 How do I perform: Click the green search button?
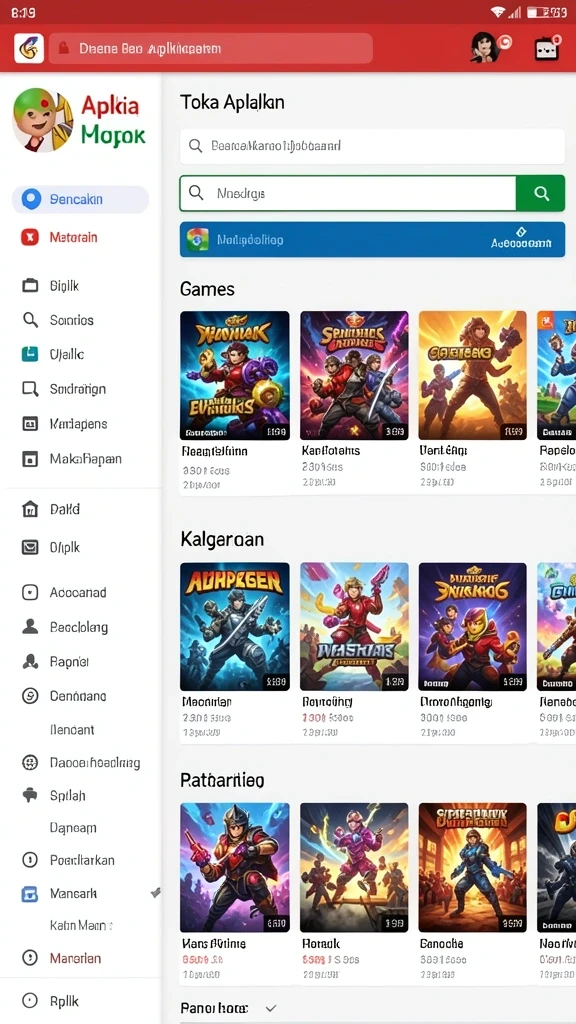tap(540, 193)
